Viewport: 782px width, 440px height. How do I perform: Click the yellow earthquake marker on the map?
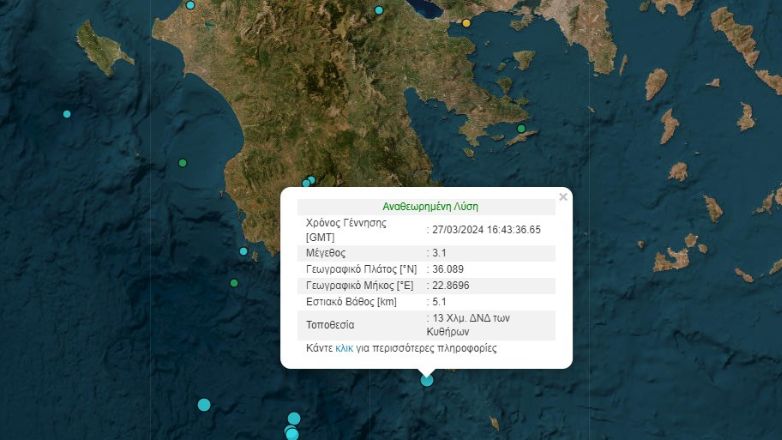point(466,23)
